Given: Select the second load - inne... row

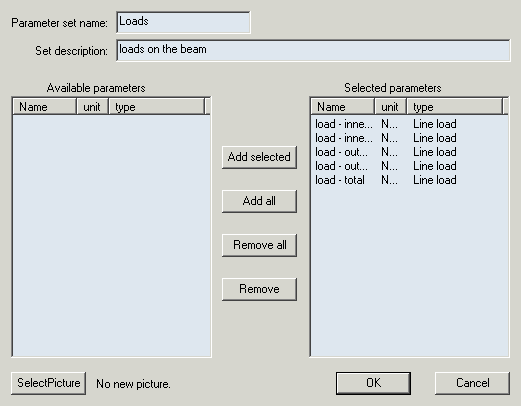Looking at the screenshot, I should coord(409,138).
